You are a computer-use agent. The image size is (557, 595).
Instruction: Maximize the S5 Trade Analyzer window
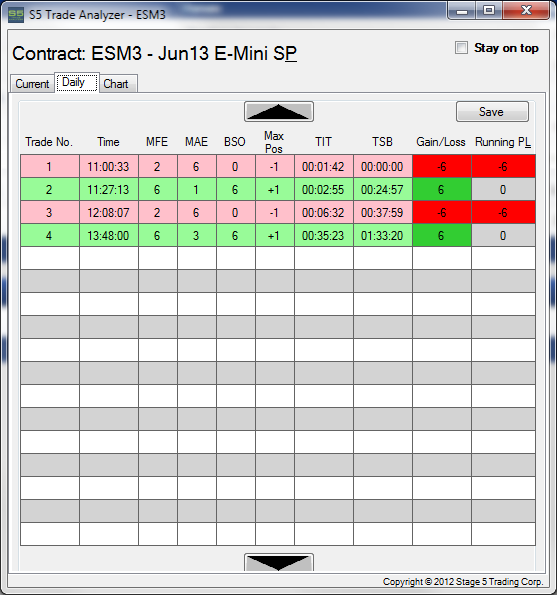click(489, 11)
